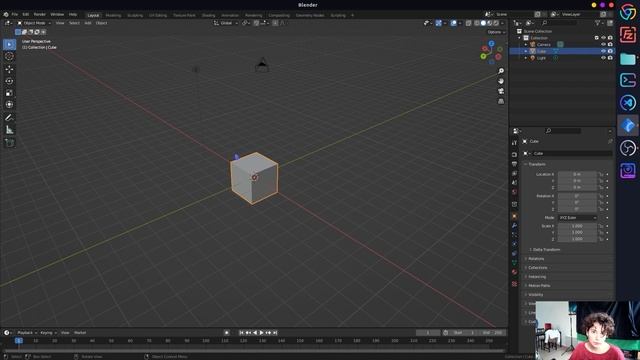Open the Render menu

pyautogui.click(x=40, y=14)
